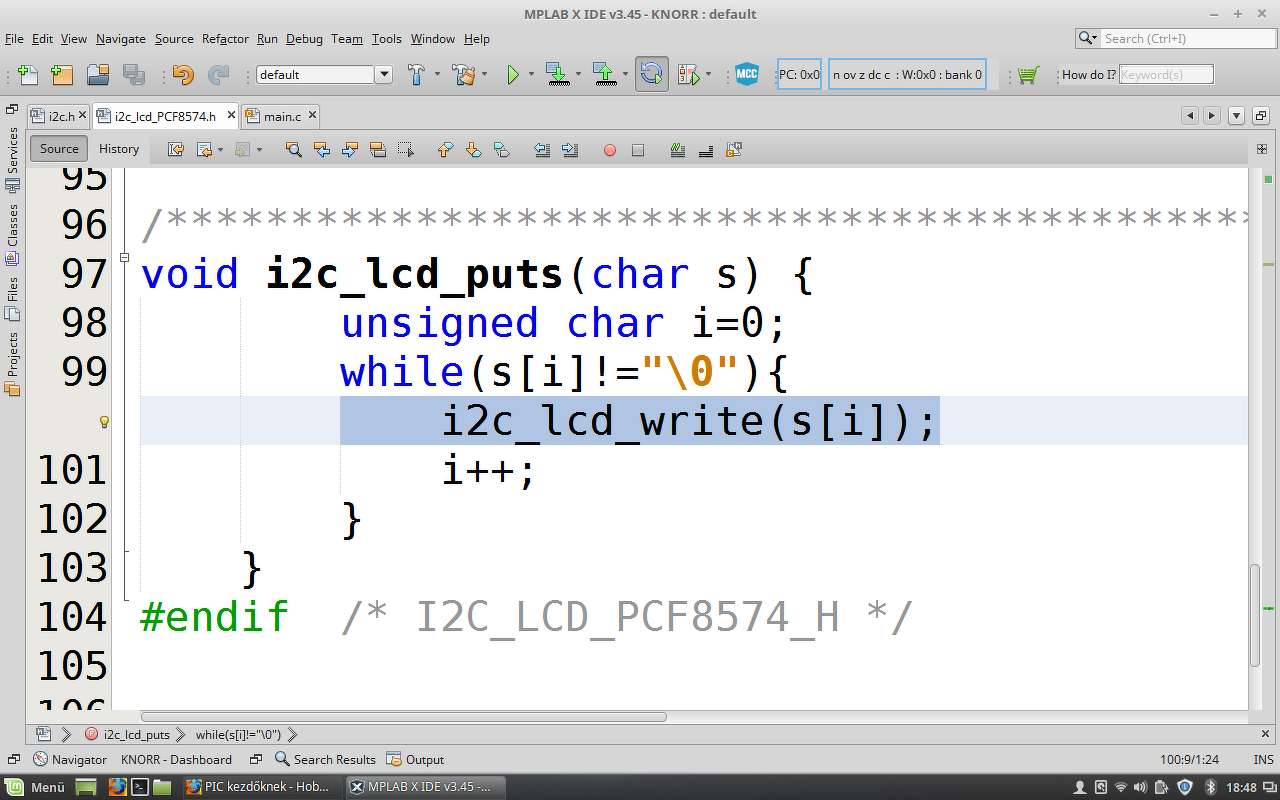The image size is (1280, 800).
Task: Toggle bookmark on current line
Action: [502, 150]
